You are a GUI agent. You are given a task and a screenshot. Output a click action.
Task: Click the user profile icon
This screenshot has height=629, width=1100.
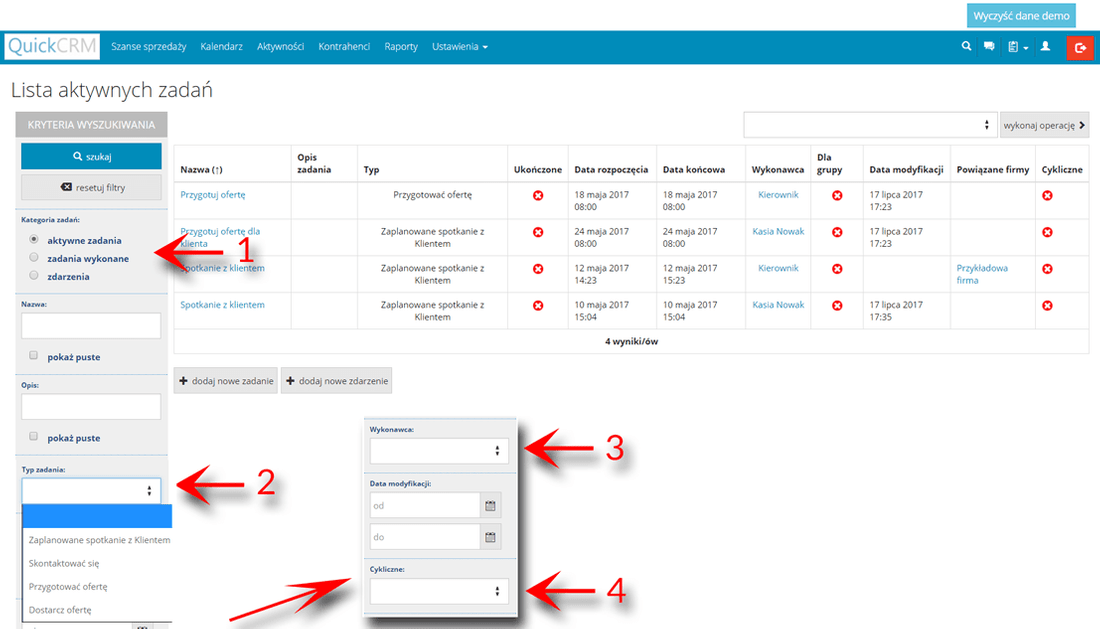(x=1045, y=46)
